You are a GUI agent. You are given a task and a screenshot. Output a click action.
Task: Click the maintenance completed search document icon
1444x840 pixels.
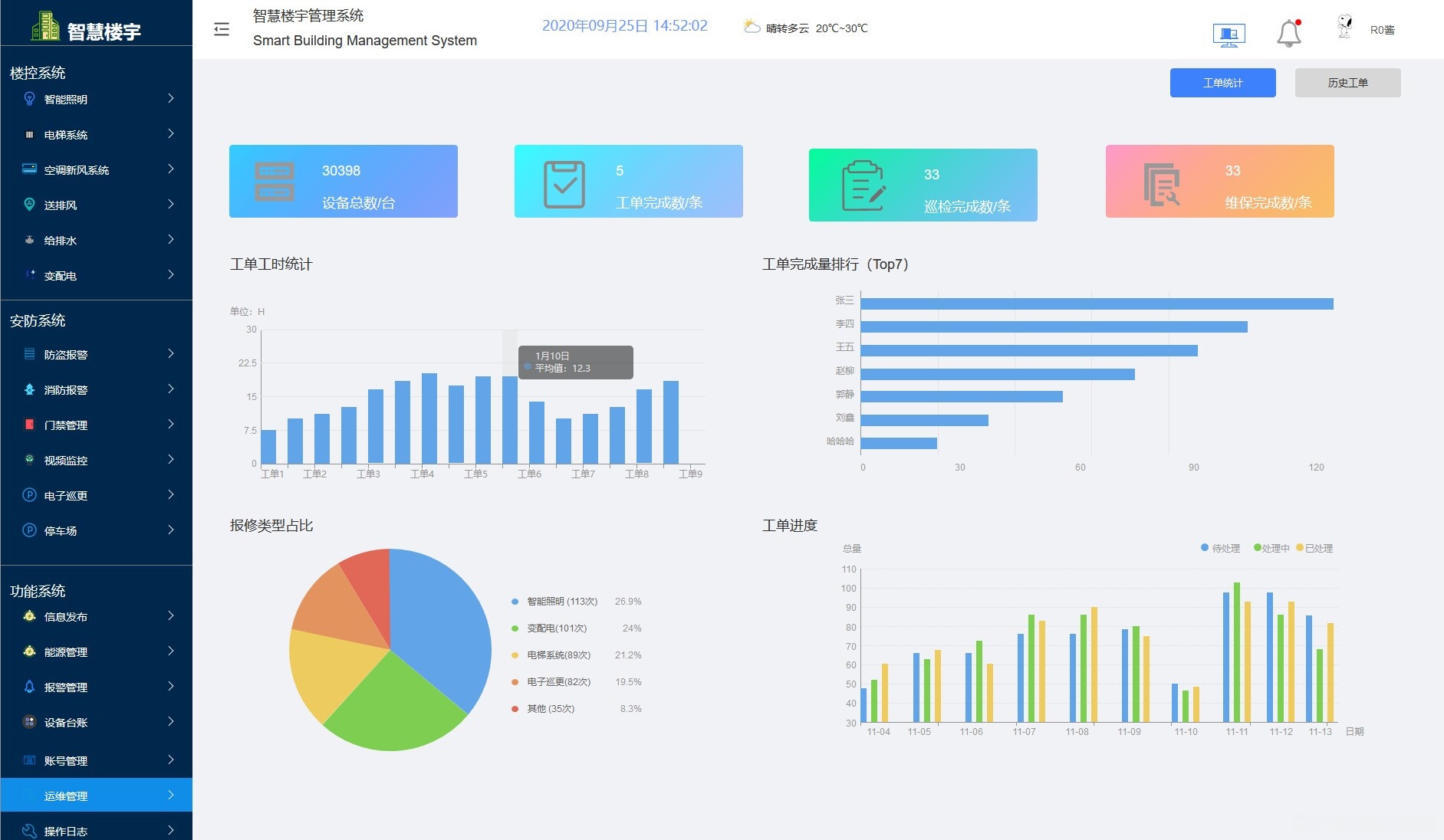click(x=1161, y=185)
